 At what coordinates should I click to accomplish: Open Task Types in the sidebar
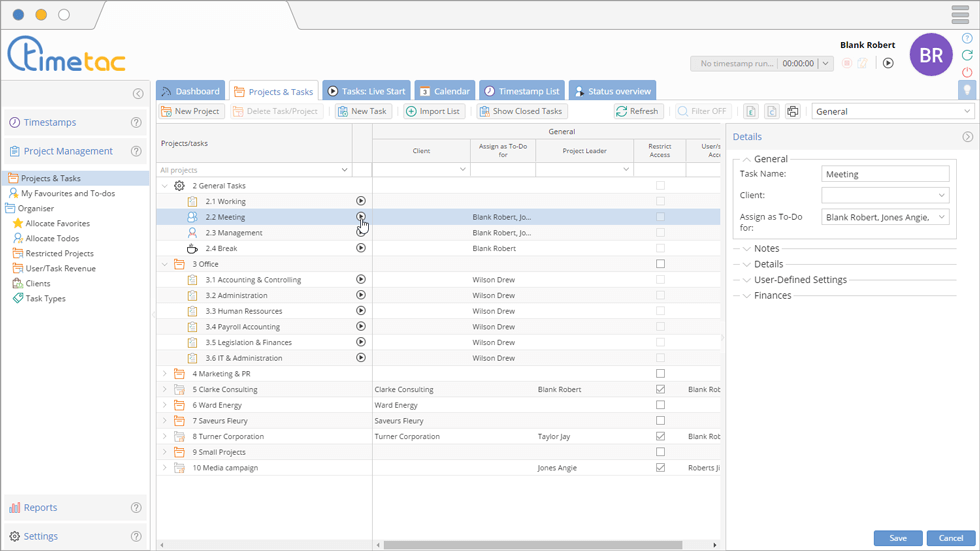46,299
